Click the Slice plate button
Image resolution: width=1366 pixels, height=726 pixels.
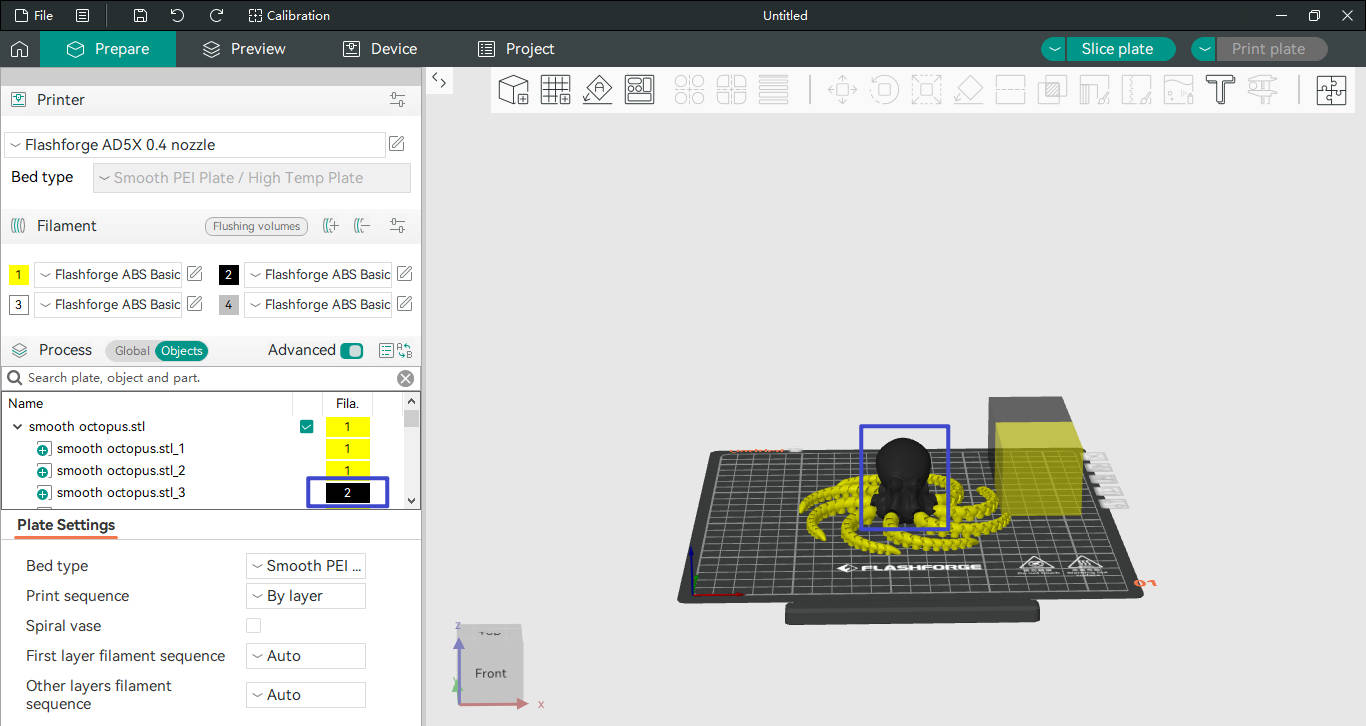point(1120,49)
